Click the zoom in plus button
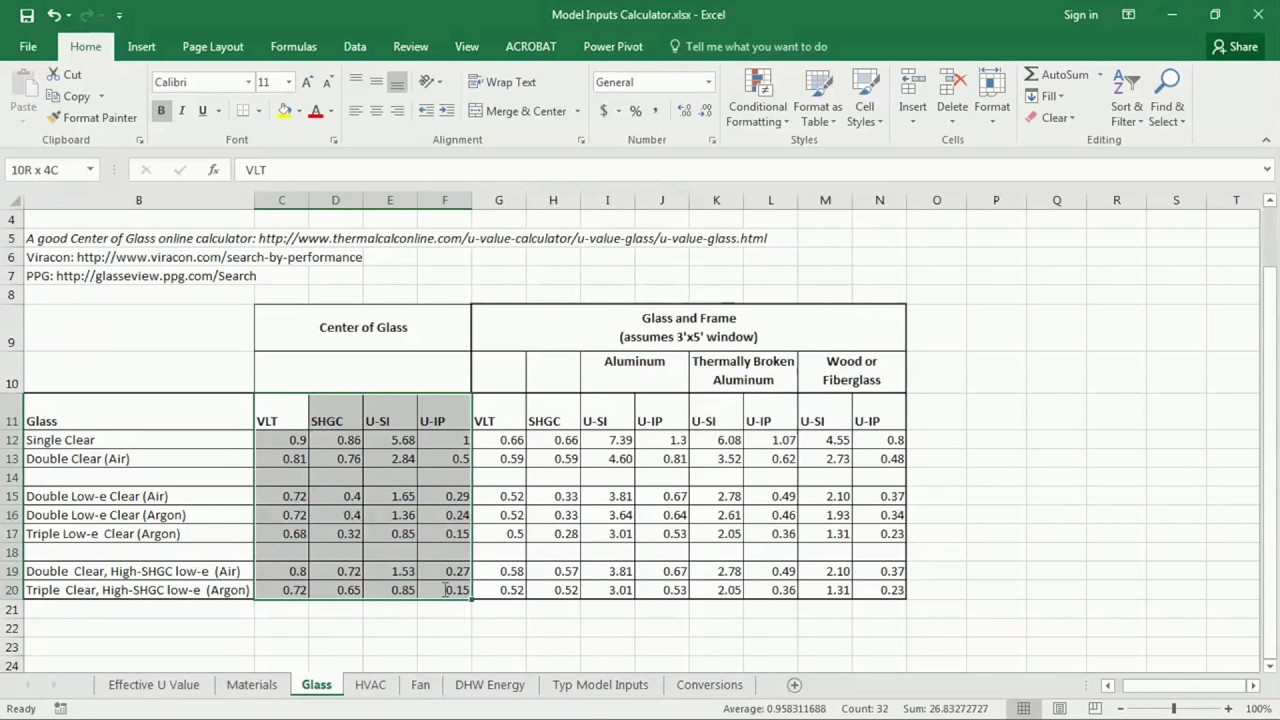Screen dimensions: 1280x720 [x=1228, y=709]
